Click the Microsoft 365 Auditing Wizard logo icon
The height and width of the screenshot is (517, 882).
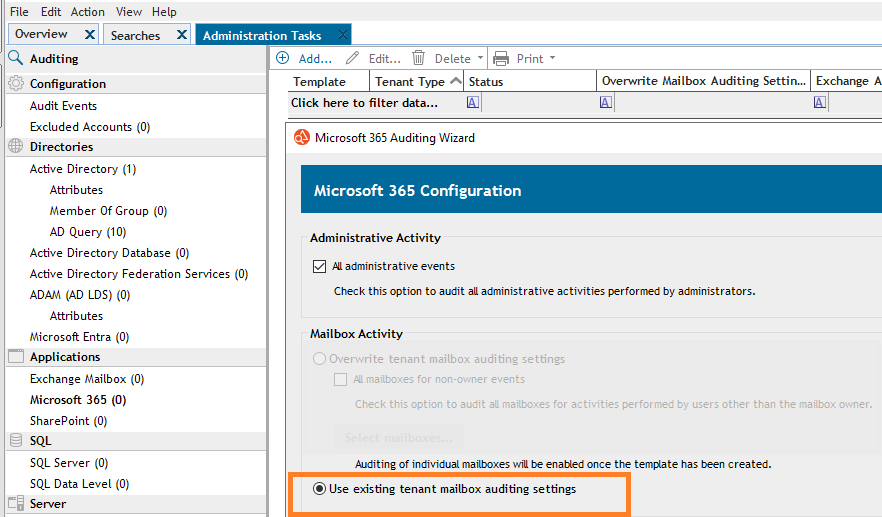click(x=302, y=137)
